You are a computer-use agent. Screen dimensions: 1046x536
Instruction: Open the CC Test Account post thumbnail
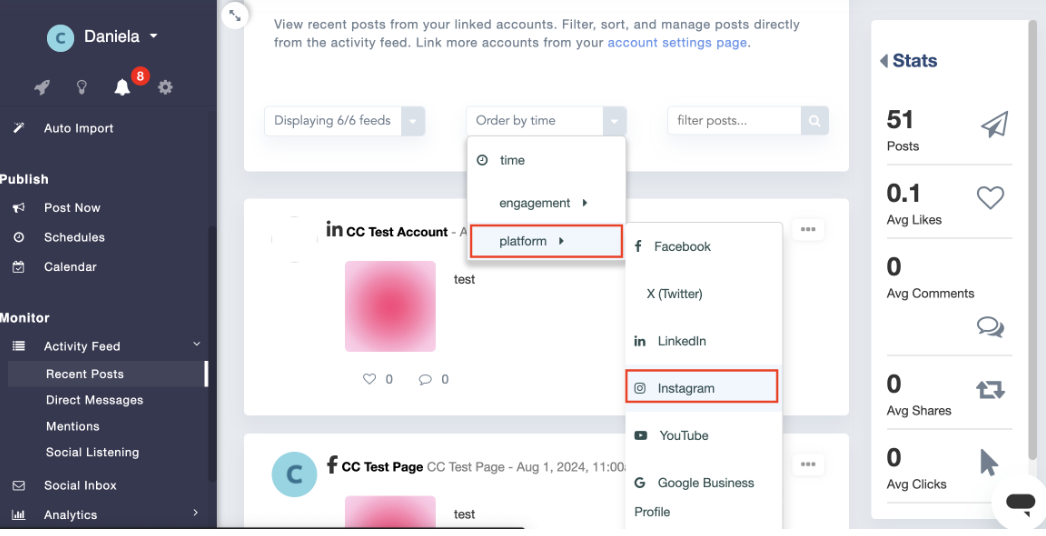(x=390, y=306)
